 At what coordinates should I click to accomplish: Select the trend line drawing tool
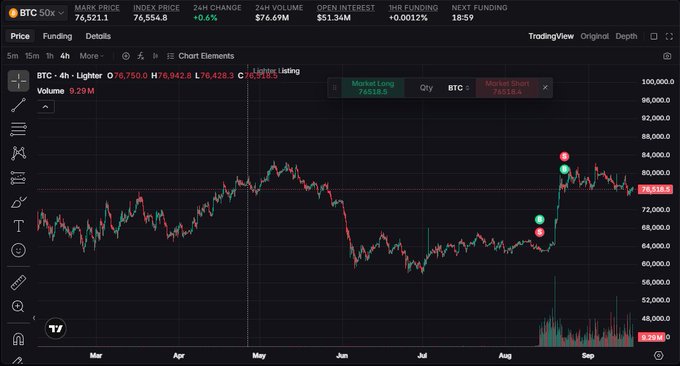[x=18, y=105]
